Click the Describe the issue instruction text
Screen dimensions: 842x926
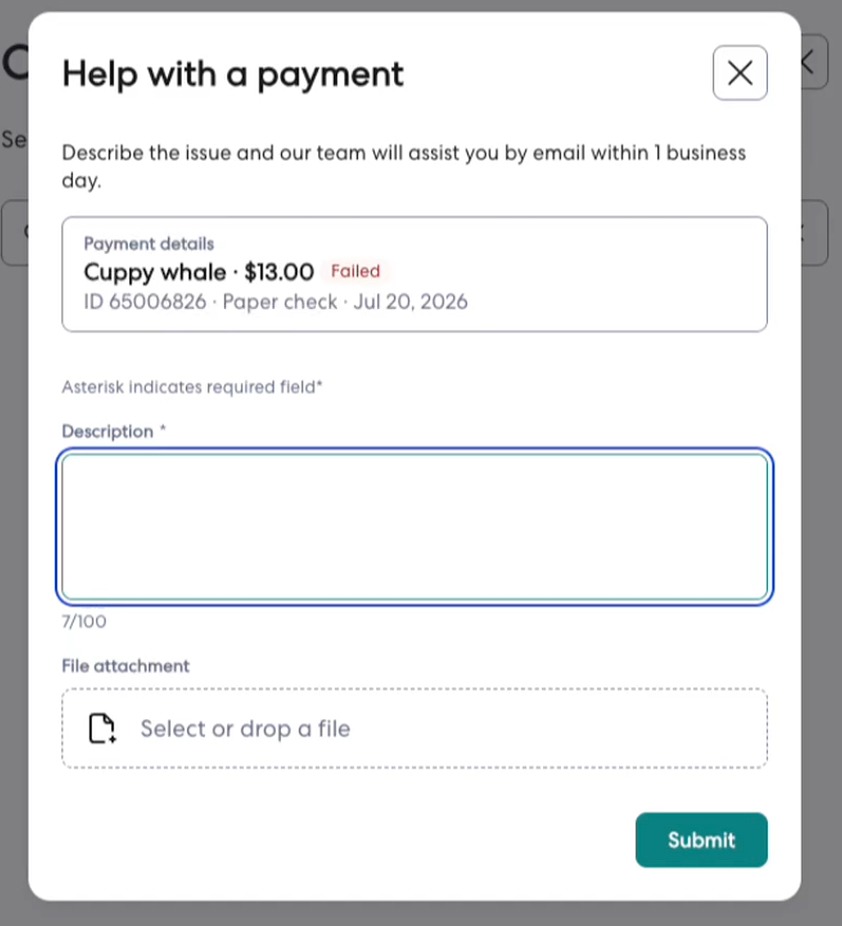(x=404, y=166)
